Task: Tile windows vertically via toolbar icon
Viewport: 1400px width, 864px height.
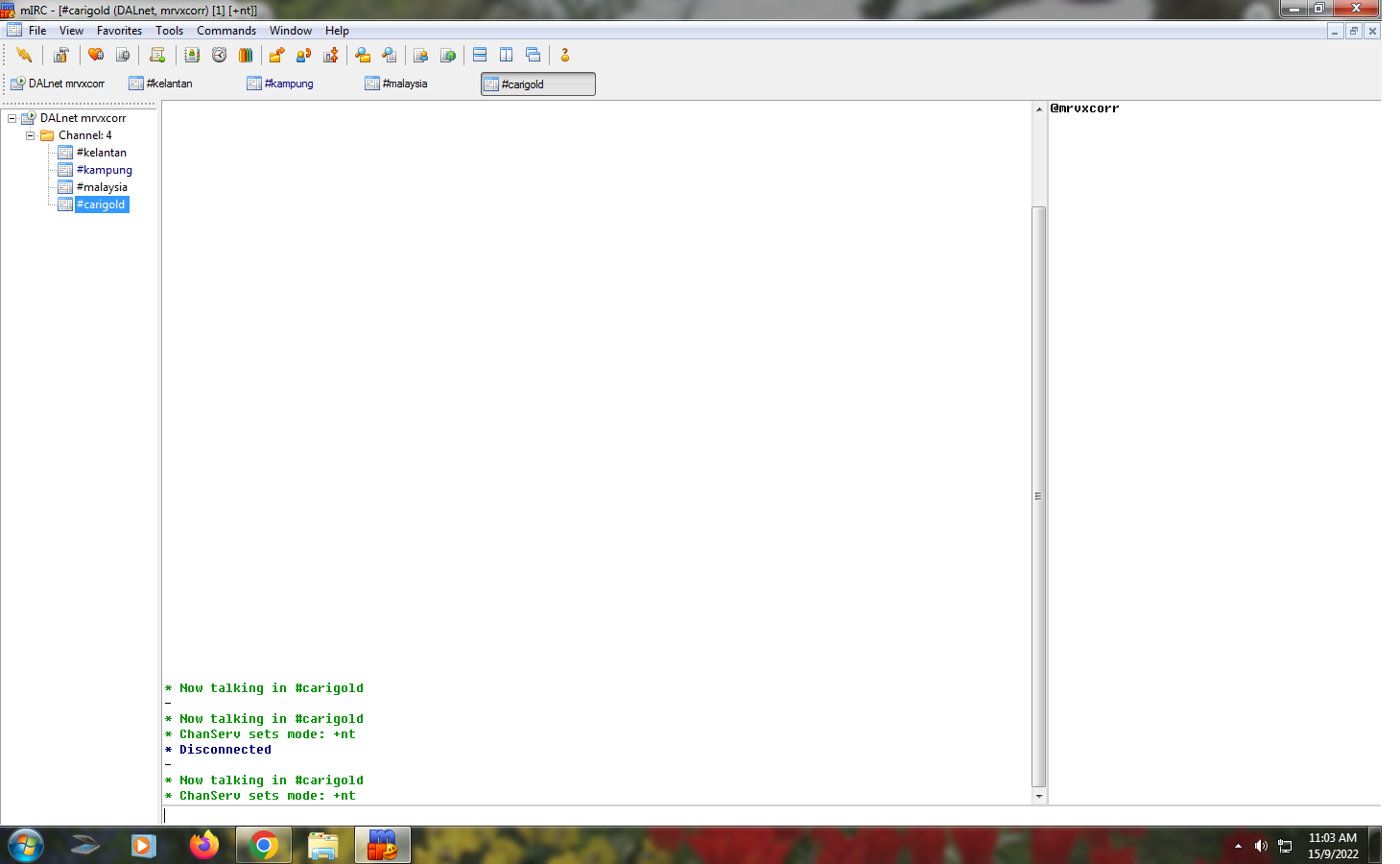Action: point(506,55)
